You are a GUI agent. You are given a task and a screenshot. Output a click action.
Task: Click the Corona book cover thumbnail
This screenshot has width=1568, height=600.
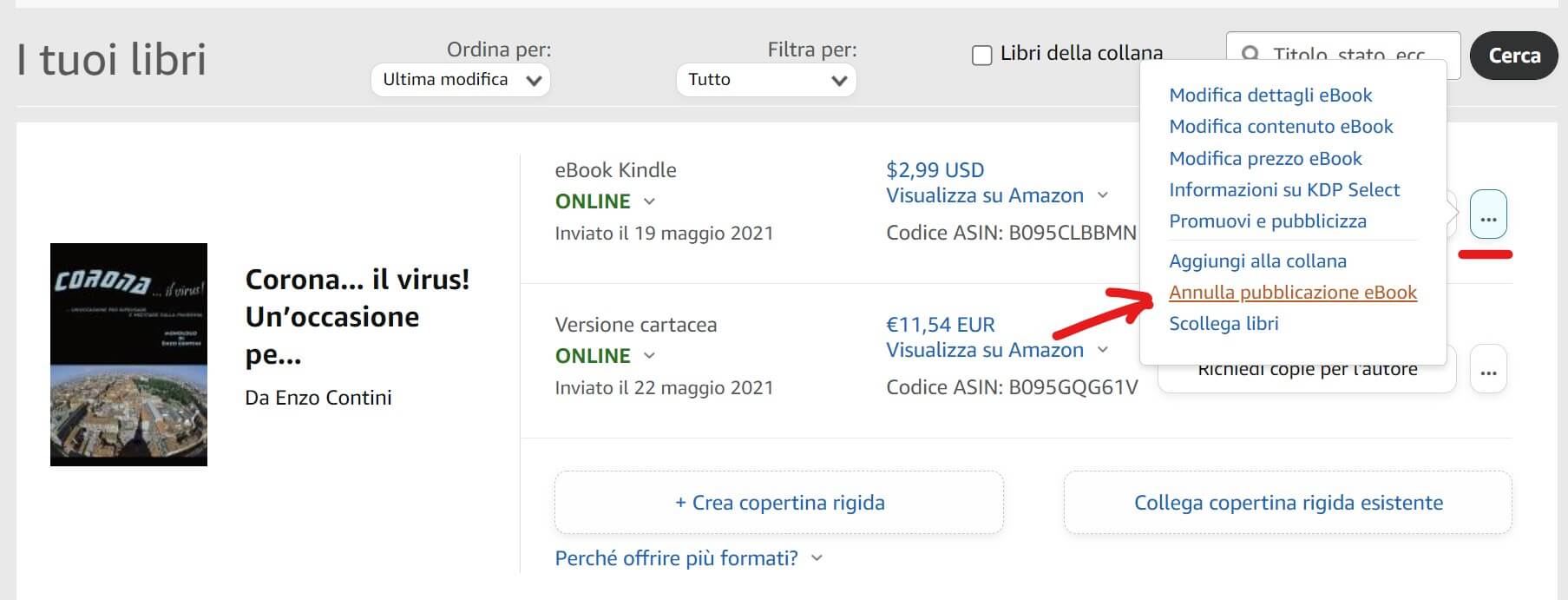coord(128,354)
